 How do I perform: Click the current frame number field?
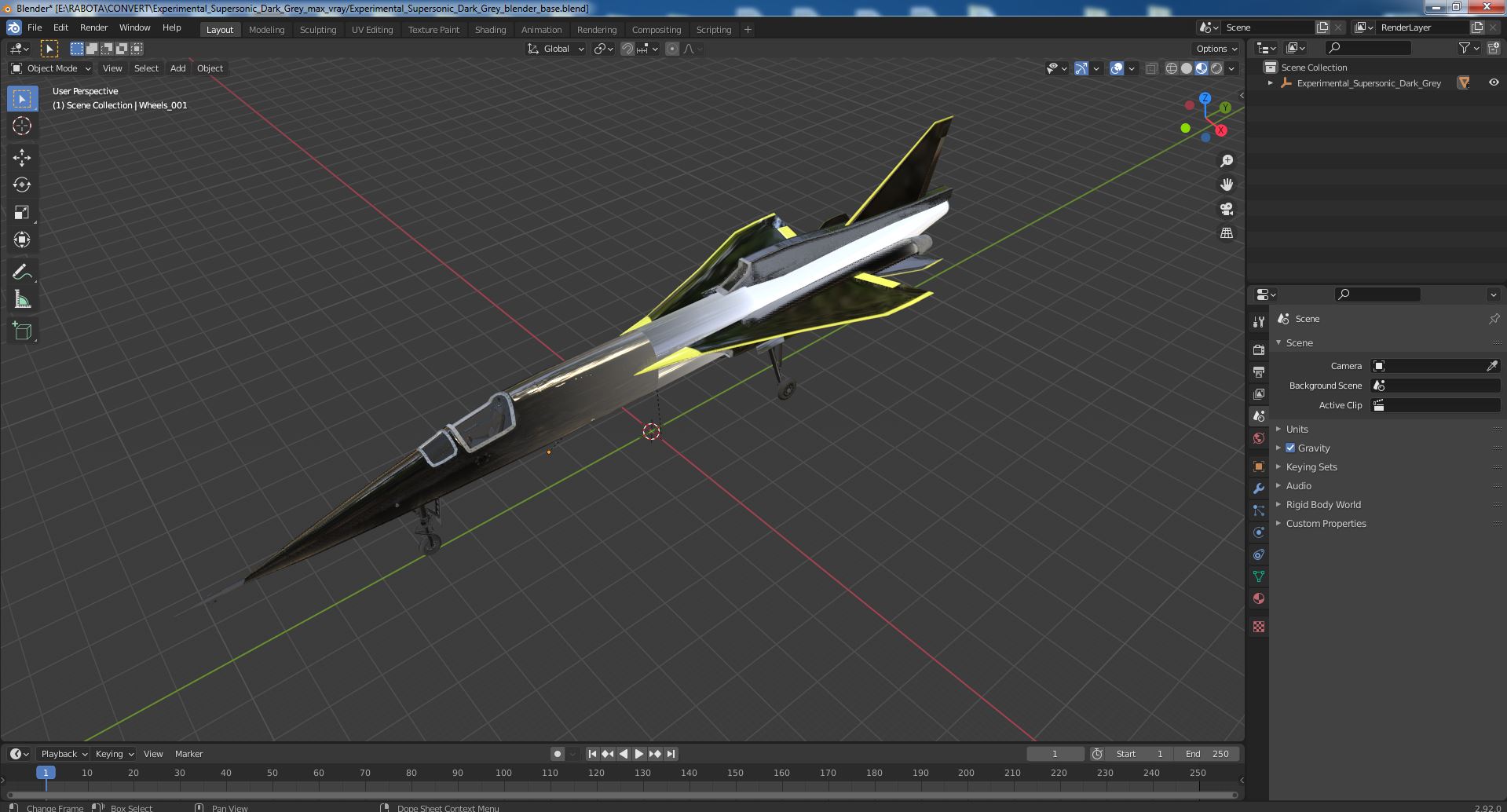(1055, 754)
